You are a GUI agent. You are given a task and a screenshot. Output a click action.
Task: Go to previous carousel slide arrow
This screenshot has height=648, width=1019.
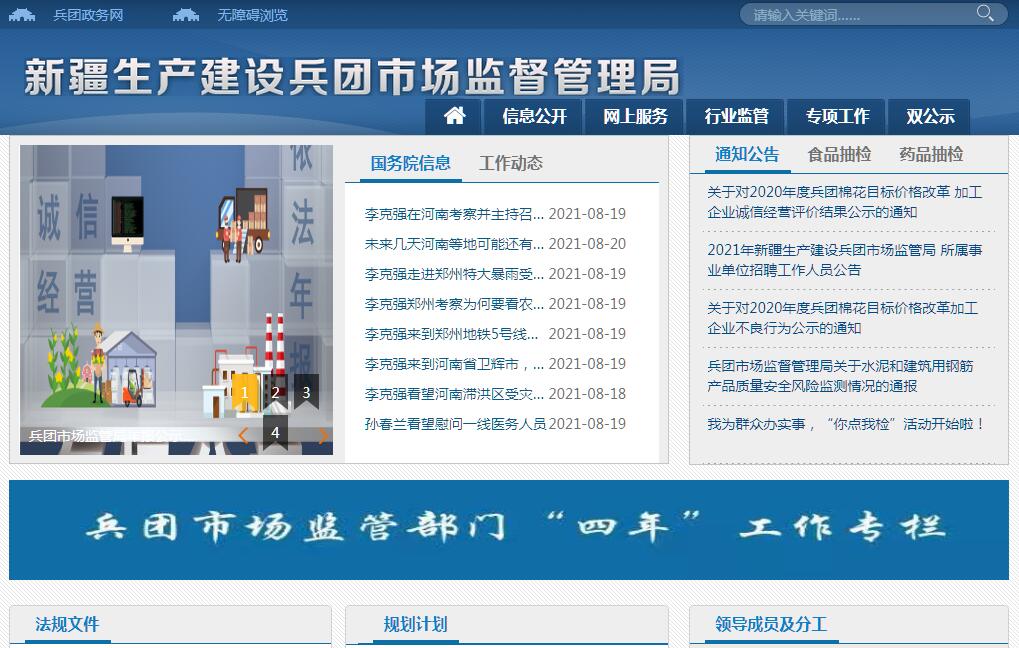(243, 435)
